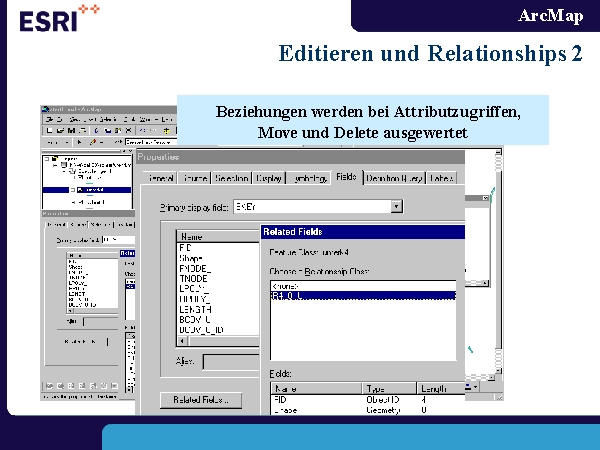Click the Type column header

point(375,386)
